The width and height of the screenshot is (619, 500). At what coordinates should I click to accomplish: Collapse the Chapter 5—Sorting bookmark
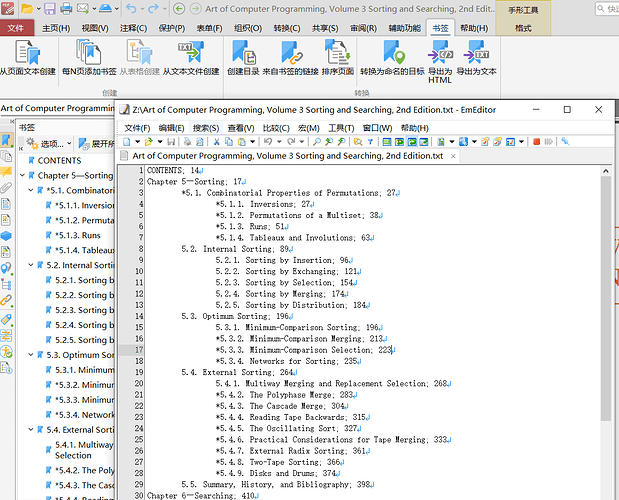(23, 175)
